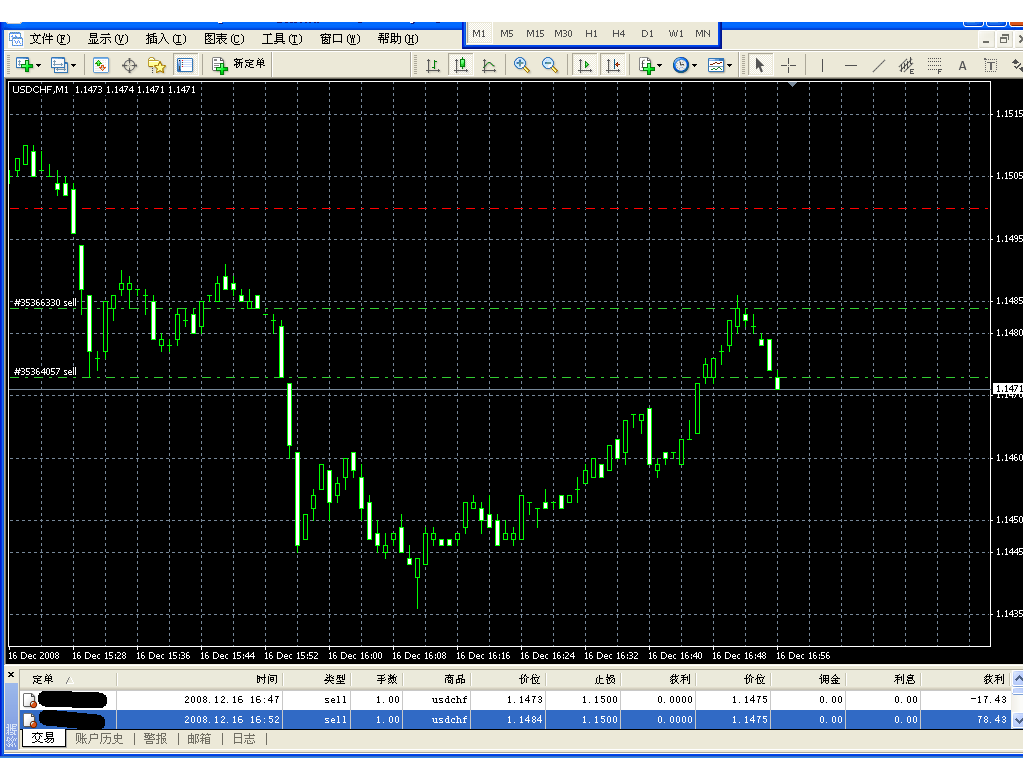
Task: Switch to 警报 alerts tab
Action: (x=155, y=739)
